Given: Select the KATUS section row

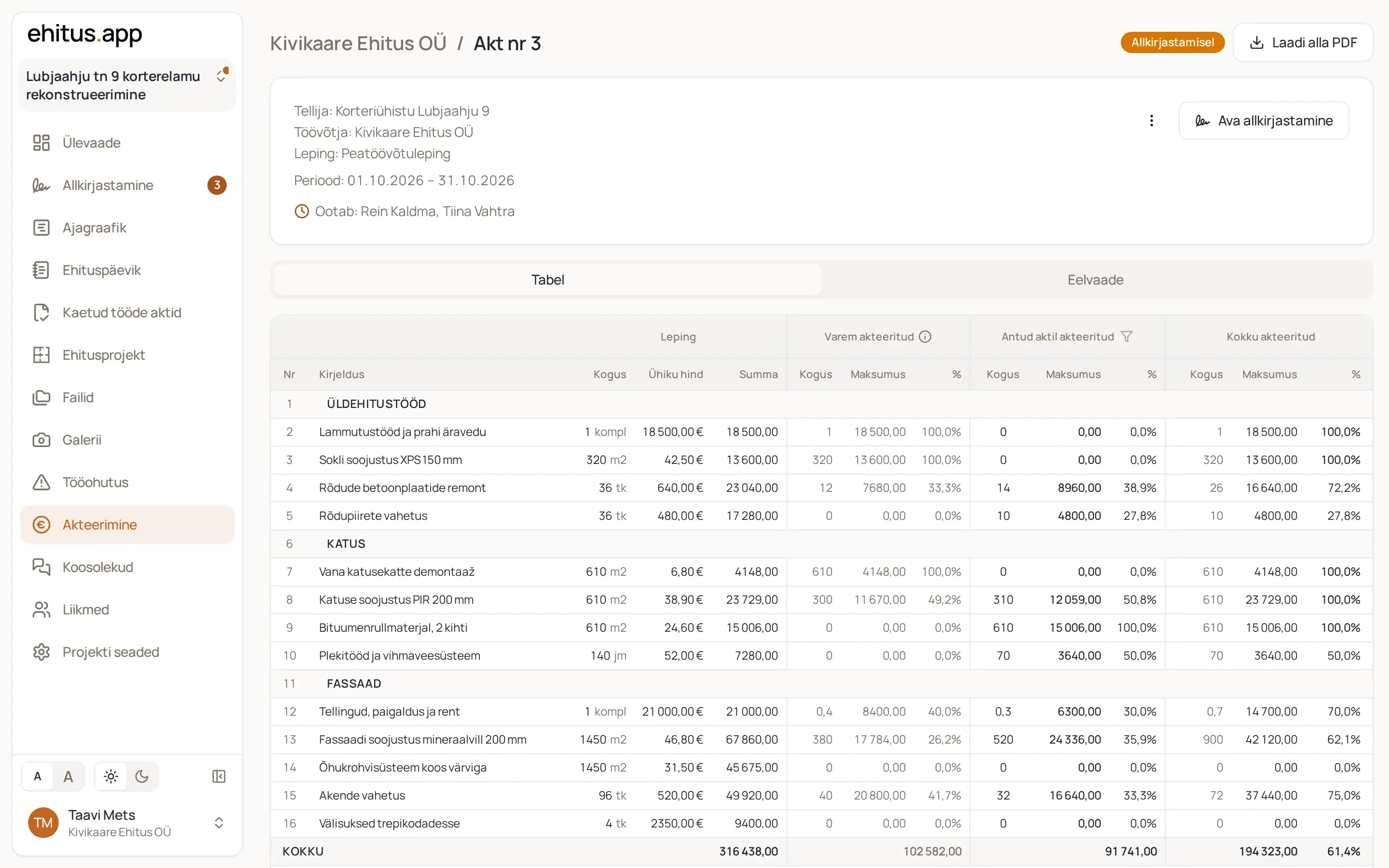Looking at the screenshot, I should (821, 543).
